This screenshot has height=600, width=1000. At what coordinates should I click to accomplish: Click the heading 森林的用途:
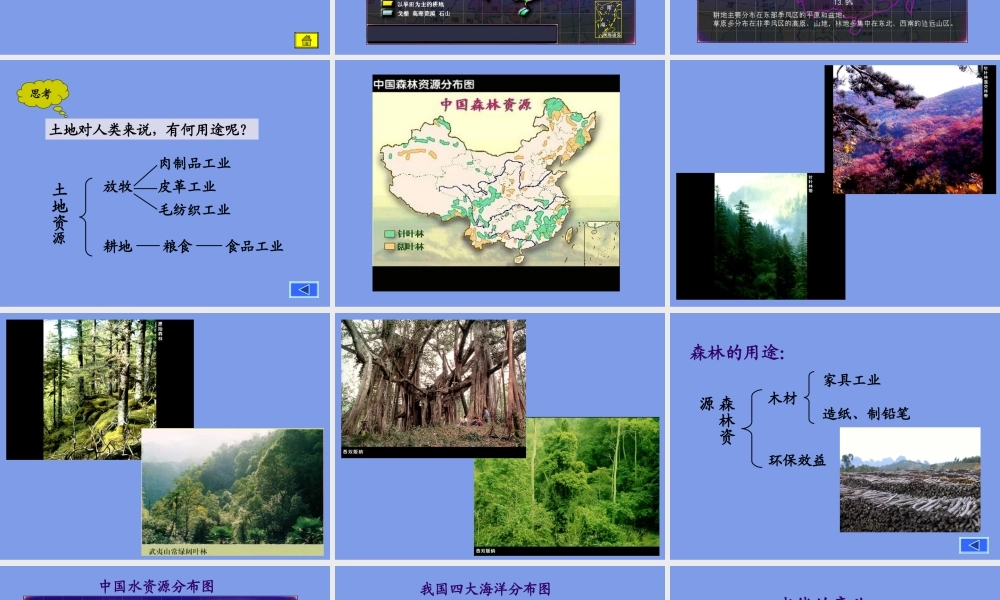point(737,353)
